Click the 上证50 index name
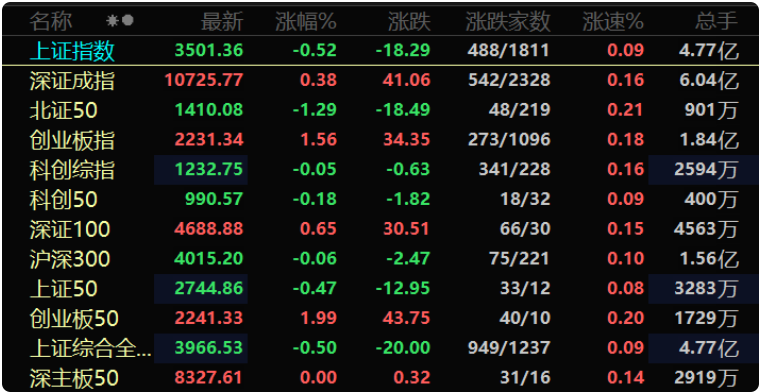The image size is (765, 392). 63,289
